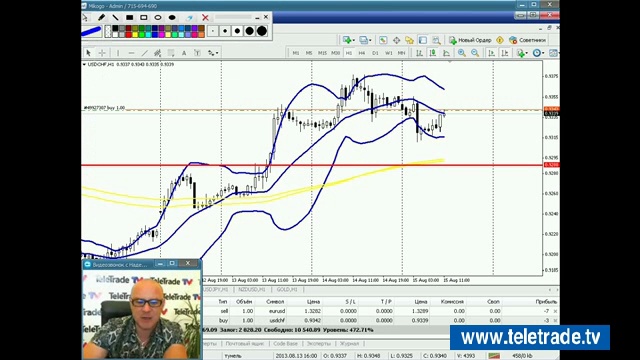Pick the red color swatch
640x360 pixels.
[x=129, y=35]
